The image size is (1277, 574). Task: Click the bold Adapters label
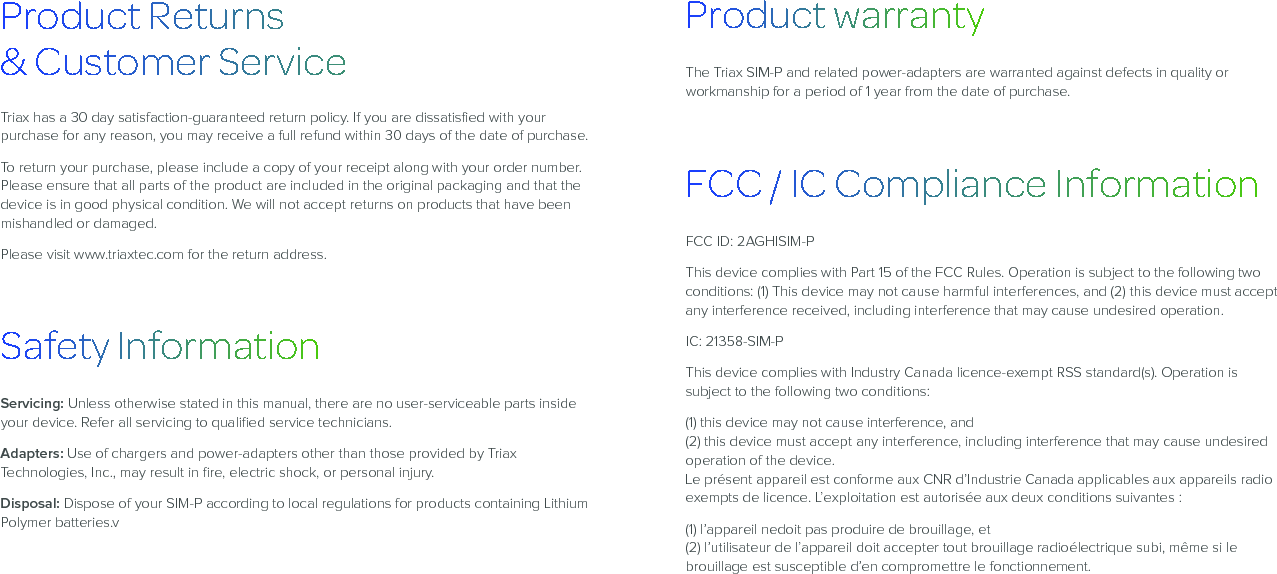(32, 454)
